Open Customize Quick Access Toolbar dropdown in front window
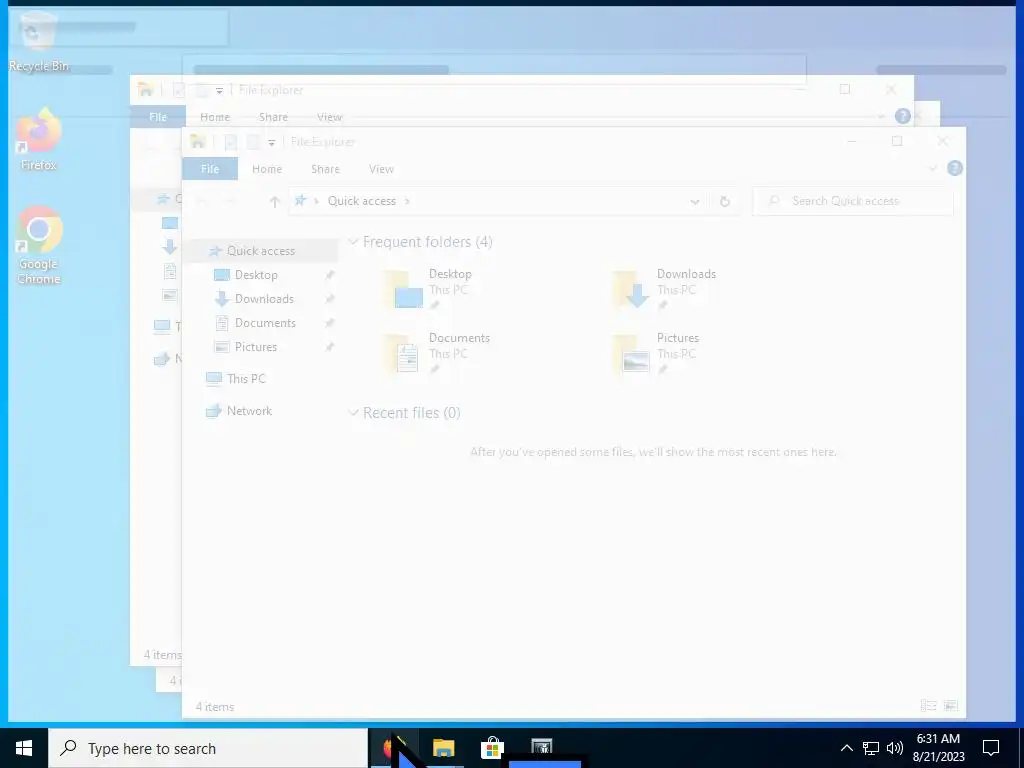This screenshot has height=768, width=1024. (x=272, y=142)
